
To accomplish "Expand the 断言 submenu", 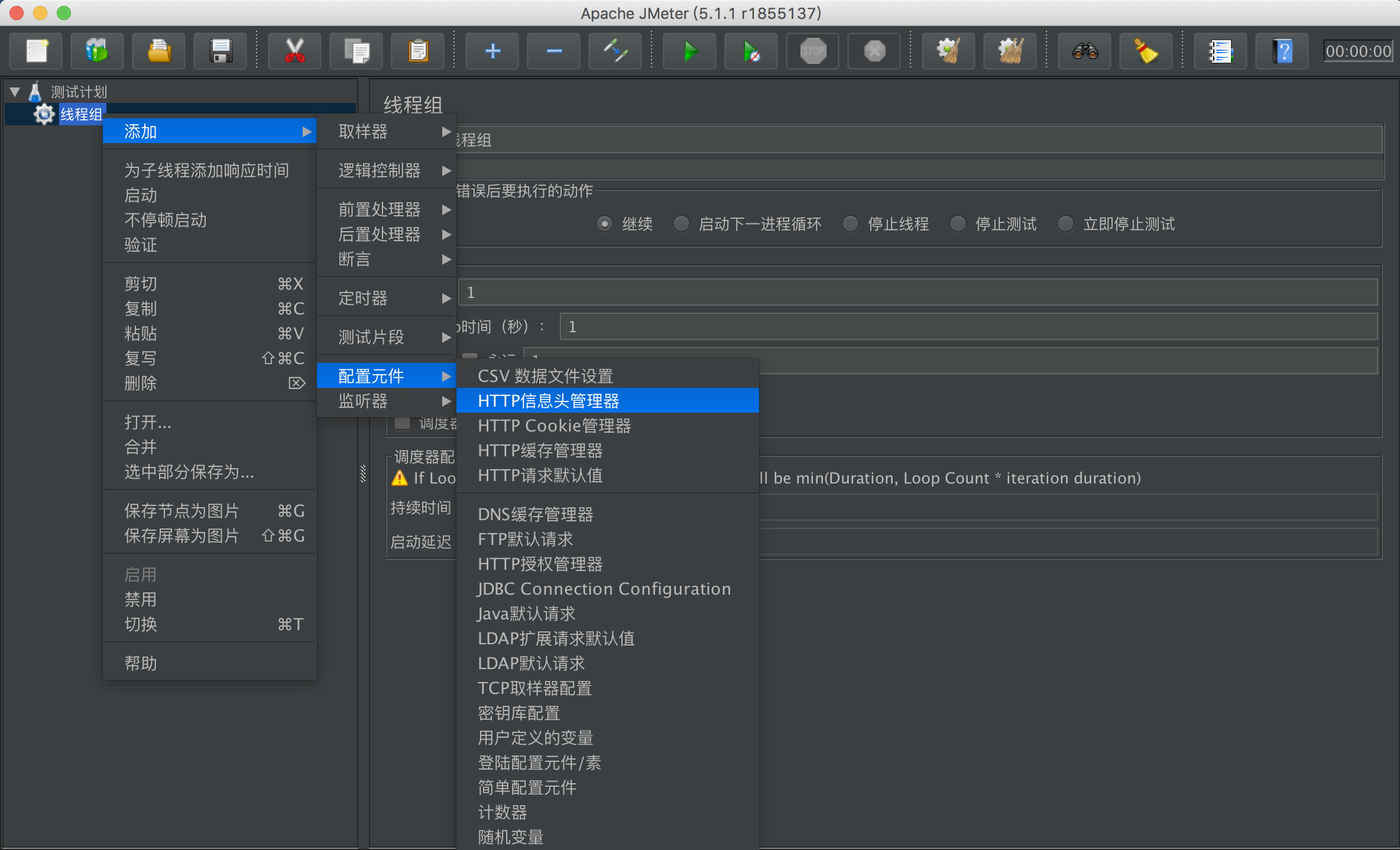I will 387,259.
